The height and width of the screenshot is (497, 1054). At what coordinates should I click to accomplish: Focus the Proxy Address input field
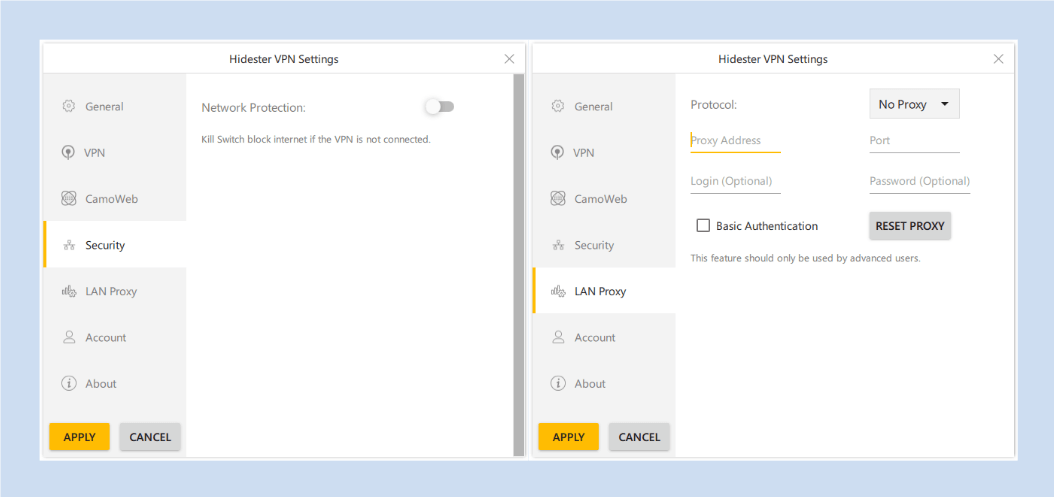[735, 141]
